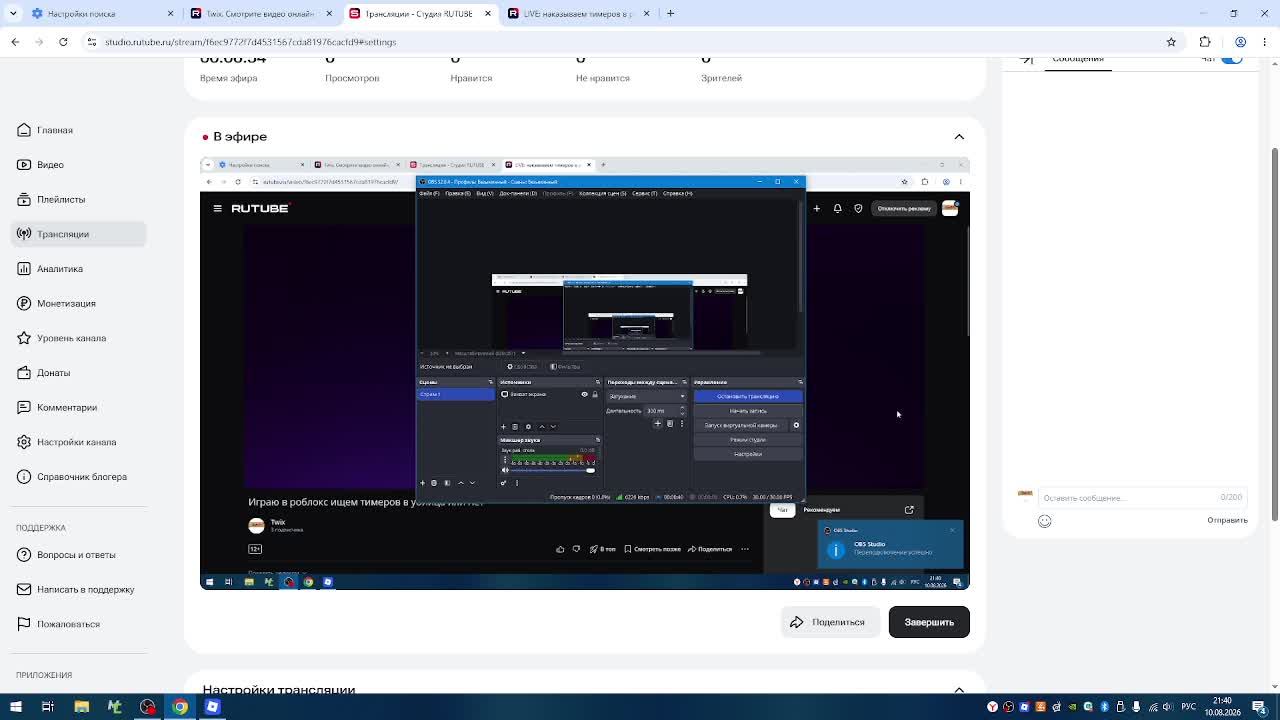This screenshot has height=720, width=1280.
Task: Reload the page
Action: pos(63,42)
